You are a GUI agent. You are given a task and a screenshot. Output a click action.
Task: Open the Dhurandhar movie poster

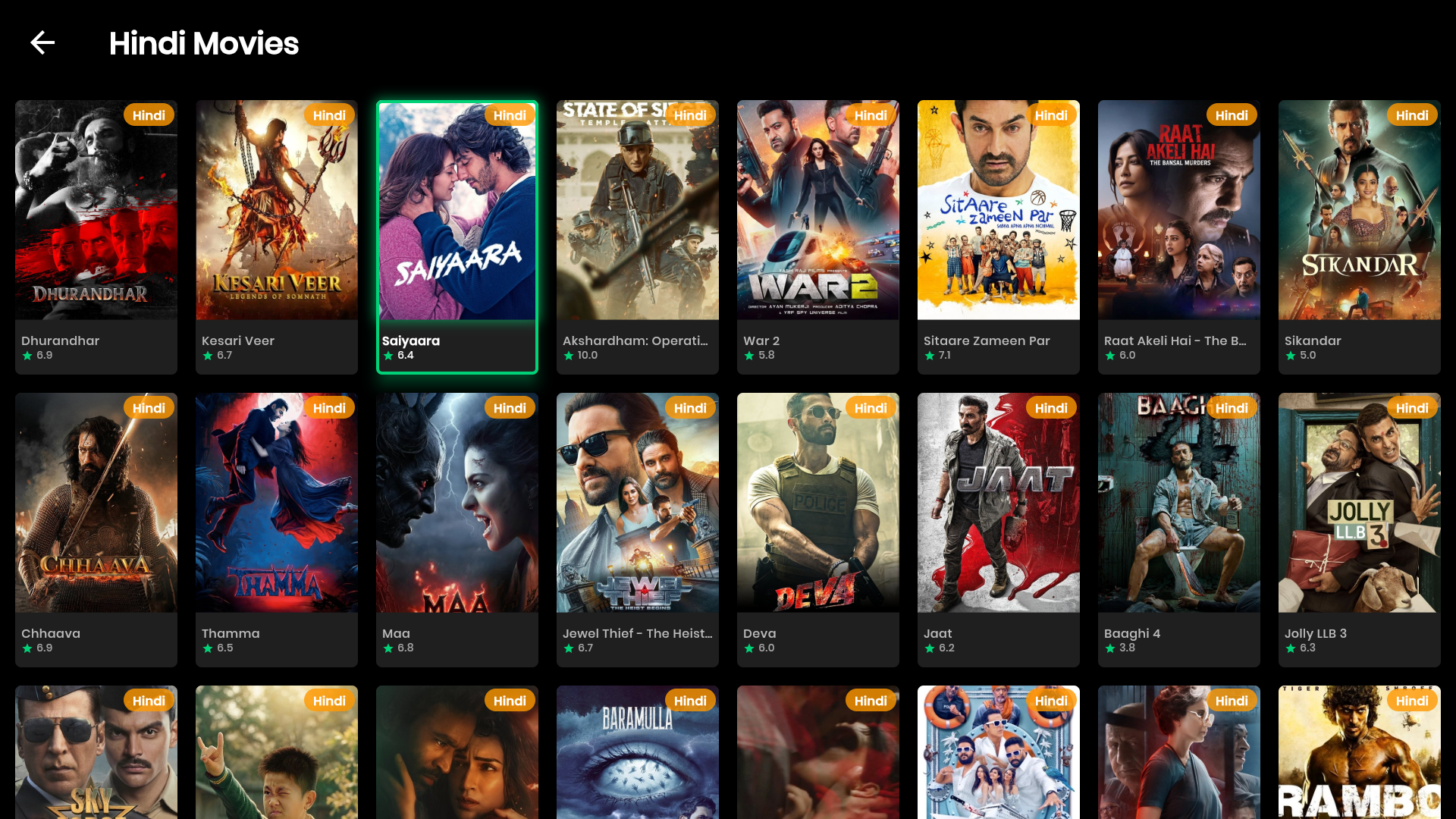tap(96, 210)
